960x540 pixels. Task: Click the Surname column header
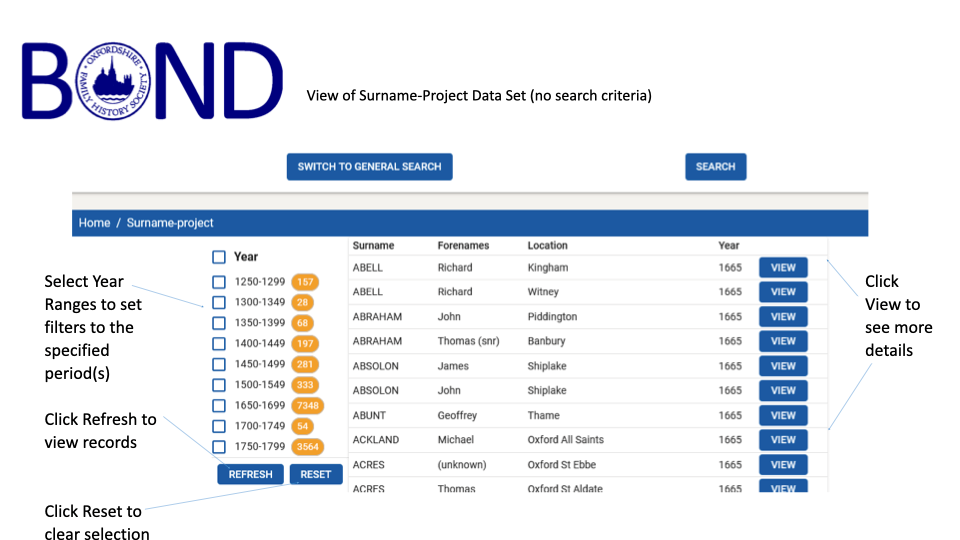373,246
